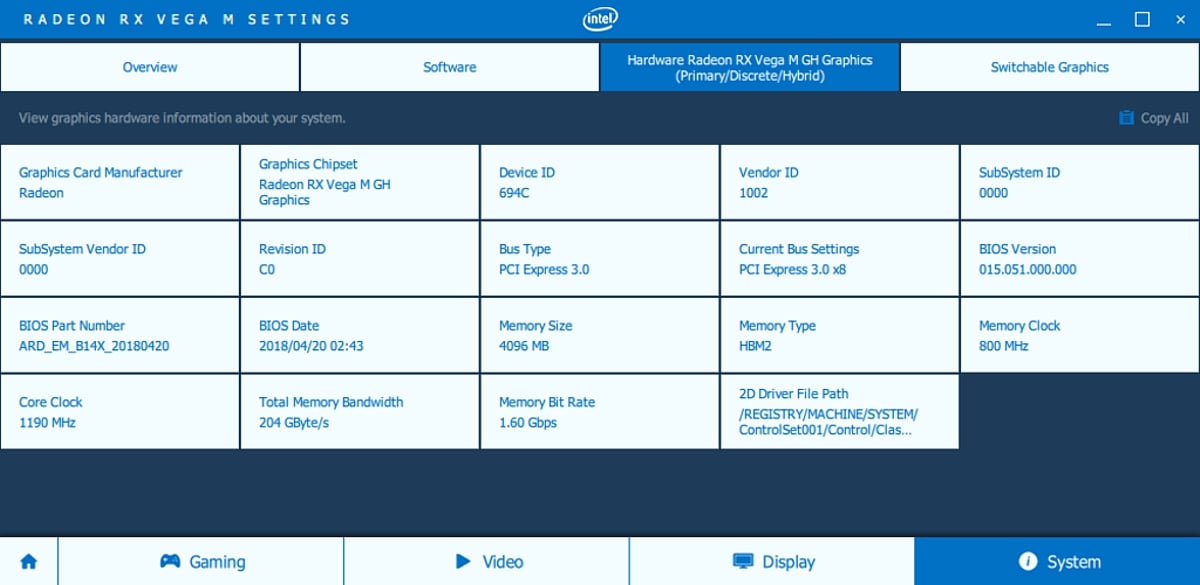Click the Memory Type HBM2 tile
1200x585 pixels.
click(840, 335)
